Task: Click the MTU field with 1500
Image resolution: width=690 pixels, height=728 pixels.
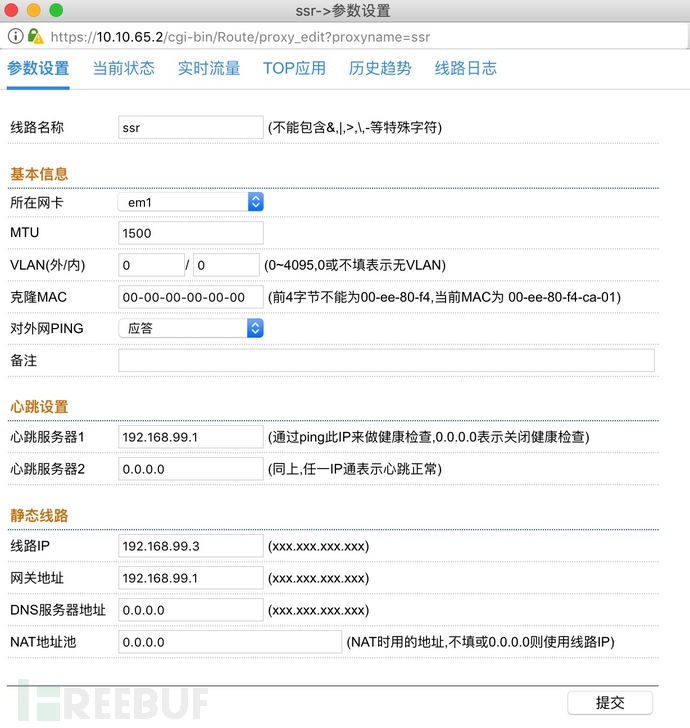Action: [191, 233]
